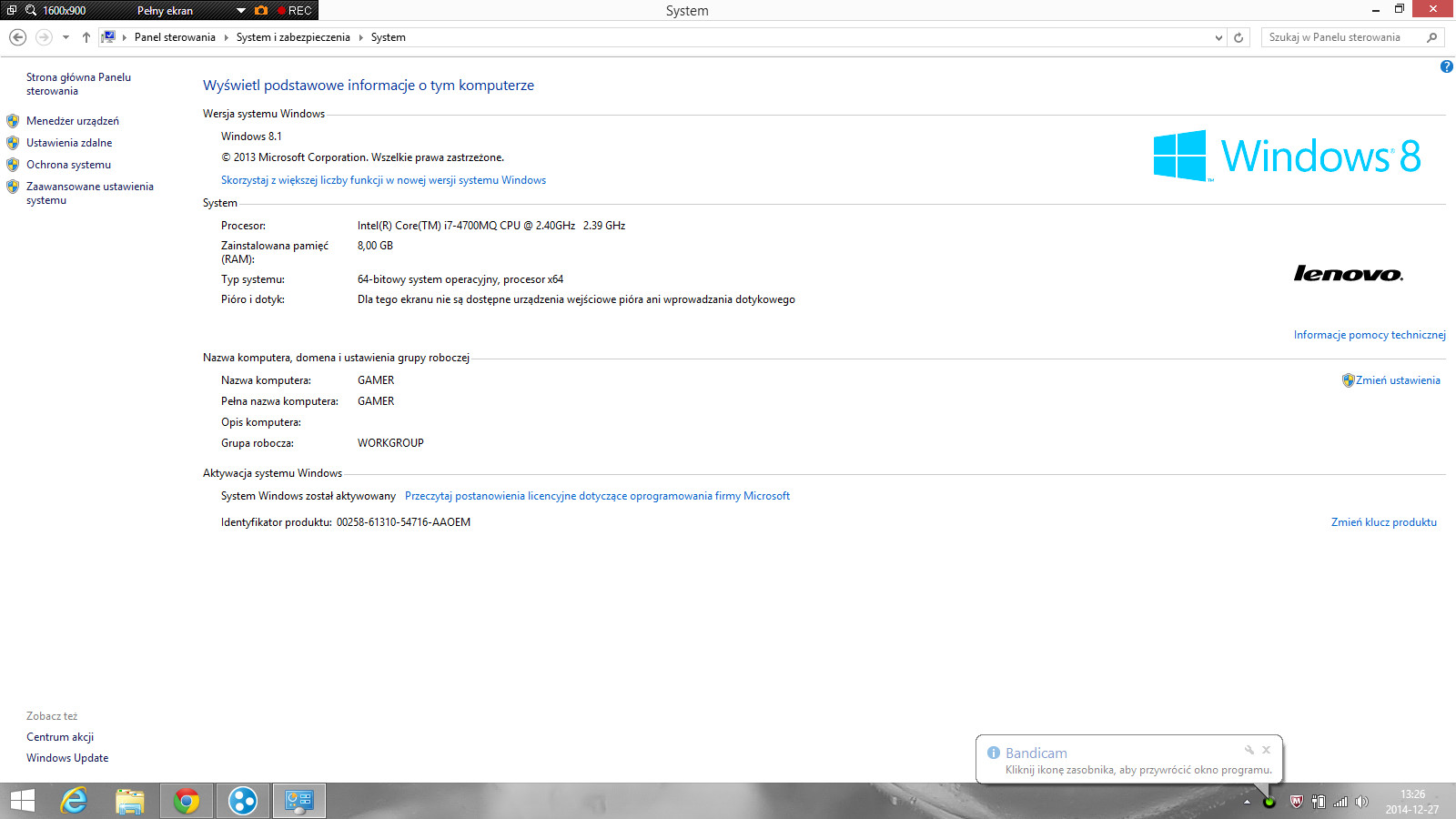Select the processor text Intel(R) Core(TM) i7-4700MQ
Image resolution: width=1456 pixels, height=819 pixels.
[491, 226]
